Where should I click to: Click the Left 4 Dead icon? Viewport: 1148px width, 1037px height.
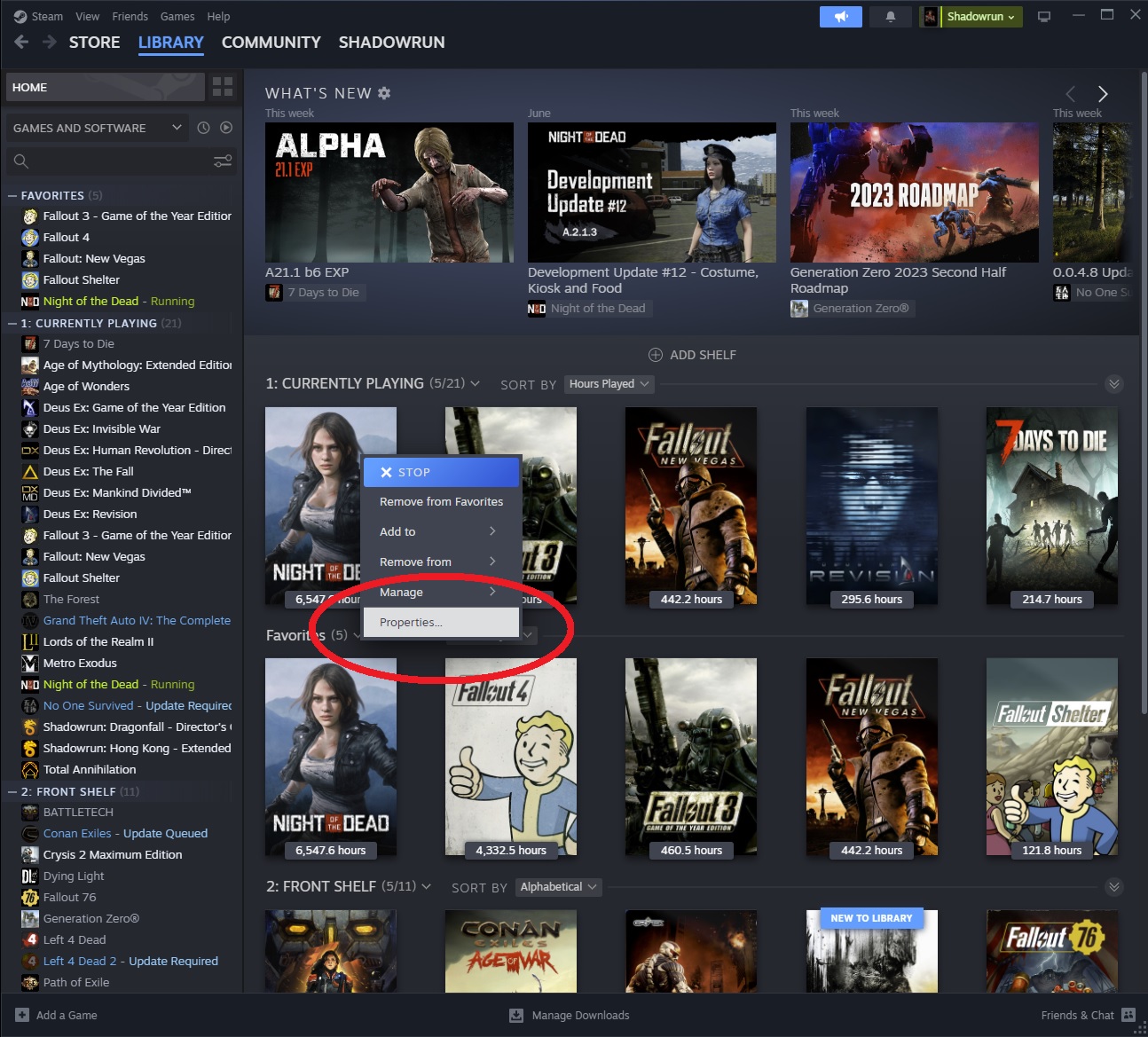click(x=30, y=940)
